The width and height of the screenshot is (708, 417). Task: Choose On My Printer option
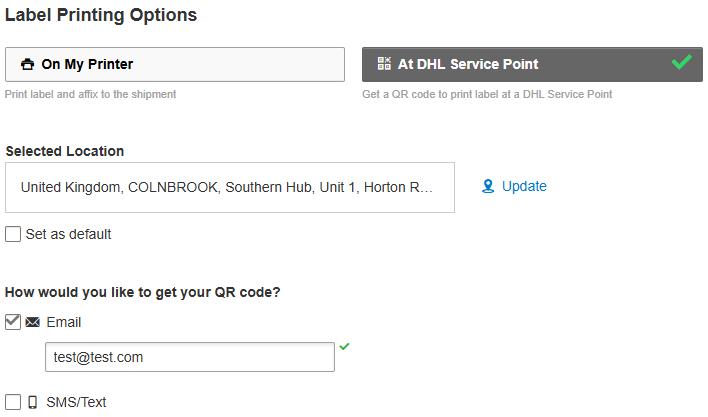coord(175,64)
